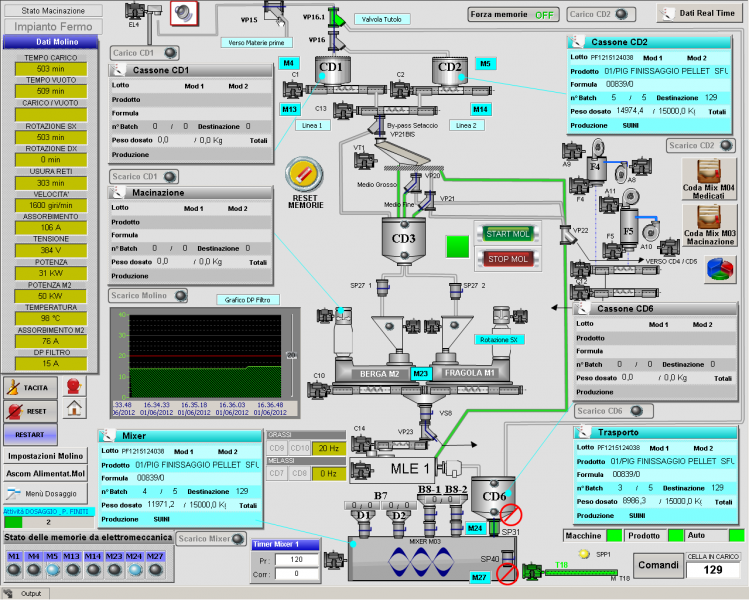The height and width of the screenshot is (600, 749).
Task: Select Linea 1 label
Action: pos(312,125)
